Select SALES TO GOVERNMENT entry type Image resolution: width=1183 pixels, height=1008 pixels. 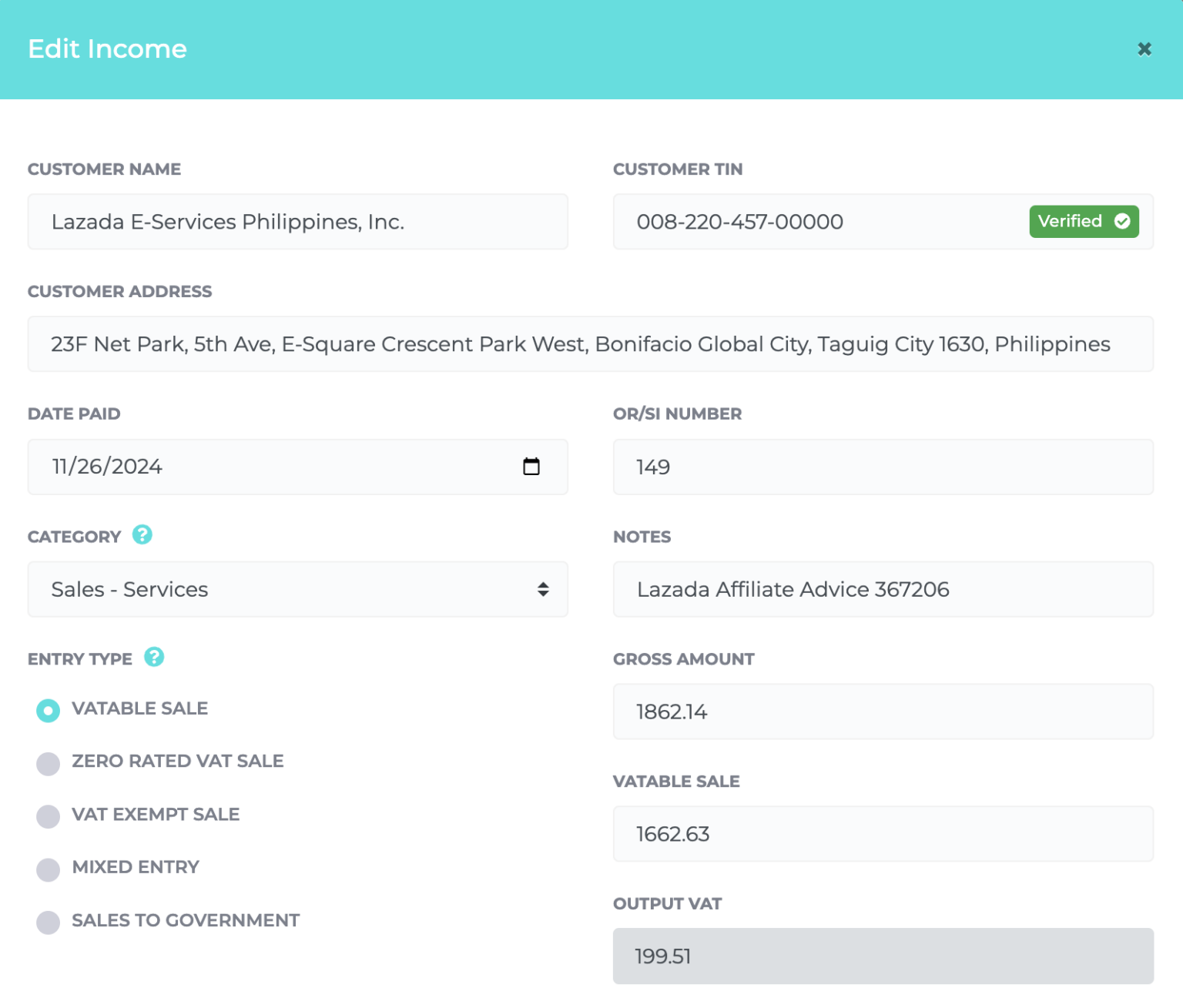(48, 923)
